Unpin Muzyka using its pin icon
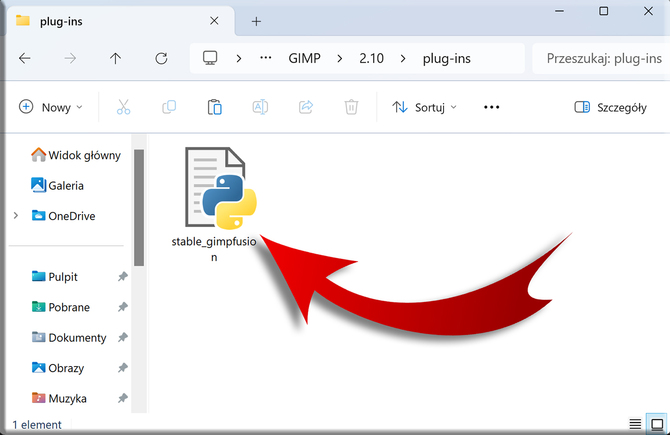Viewport: 670px width, 435px height. pos(123,398)
